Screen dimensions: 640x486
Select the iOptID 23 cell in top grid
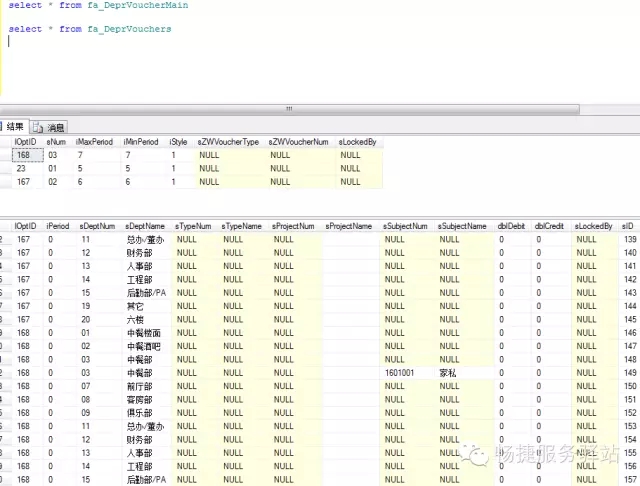point(22,169)
